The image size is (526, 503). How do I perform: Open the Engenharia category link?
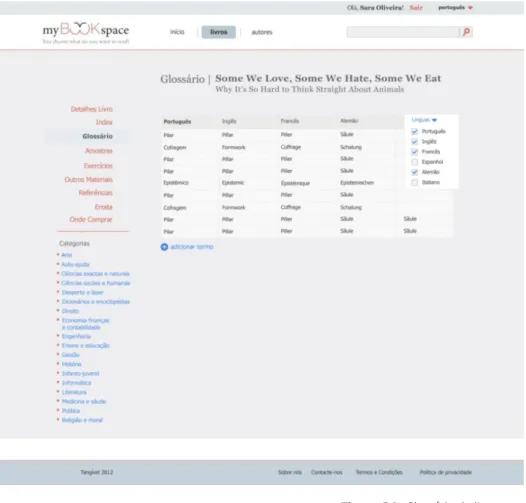(76, 336)
